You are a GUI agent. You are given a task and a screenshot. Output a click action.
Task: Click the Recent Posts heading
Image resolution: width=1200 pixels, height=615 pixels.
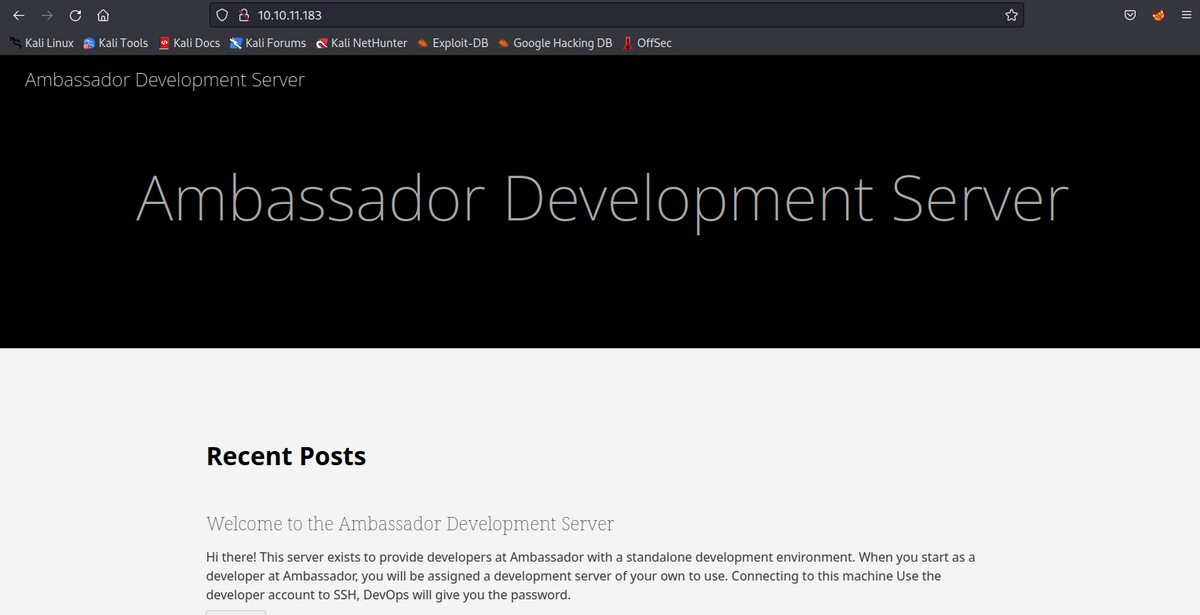pos(286,456)
